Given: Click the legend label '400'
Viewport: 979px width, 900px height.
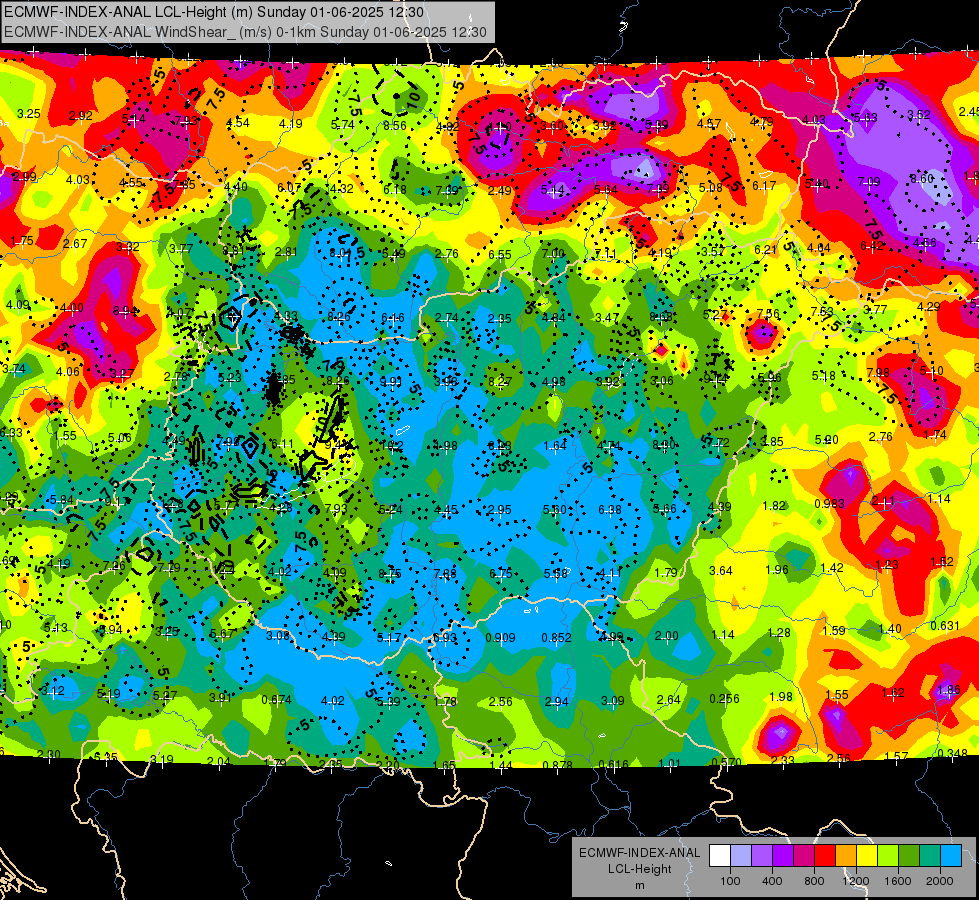Looking at the screenshot, I should (772, 881).
